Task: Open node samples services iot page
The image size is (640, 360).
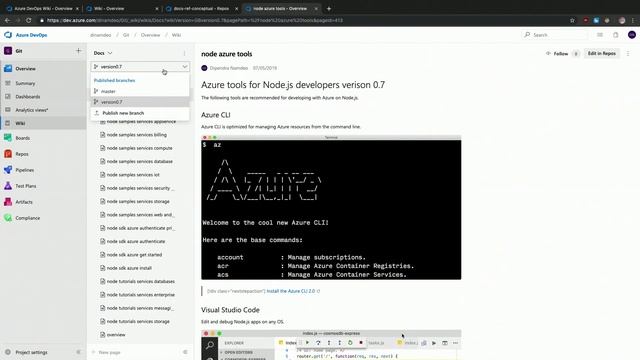Action: point(133,175)
